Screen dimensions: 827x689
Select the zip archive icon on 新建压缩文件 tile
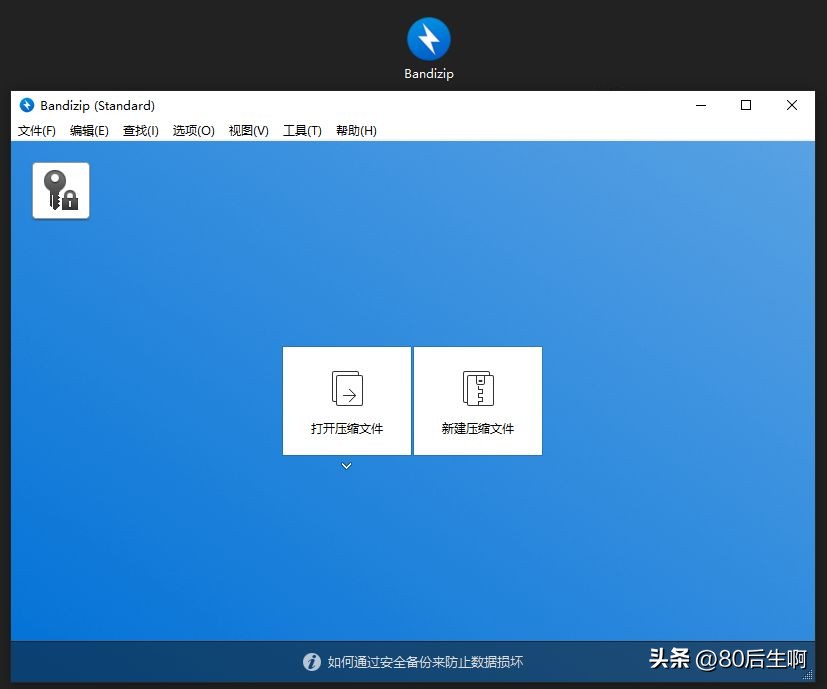477,388
